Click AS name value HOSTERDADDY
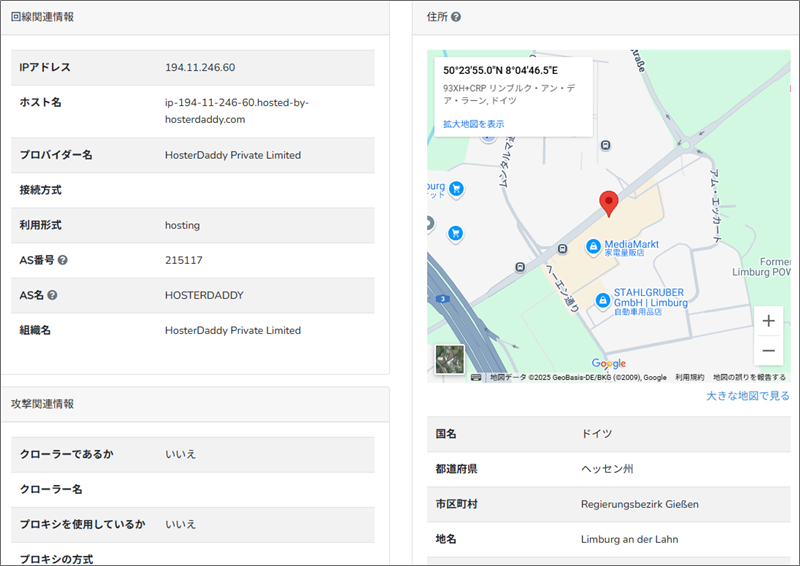This screenshot has height=566, width=800. pyautogui.click(x=204, y=295)
